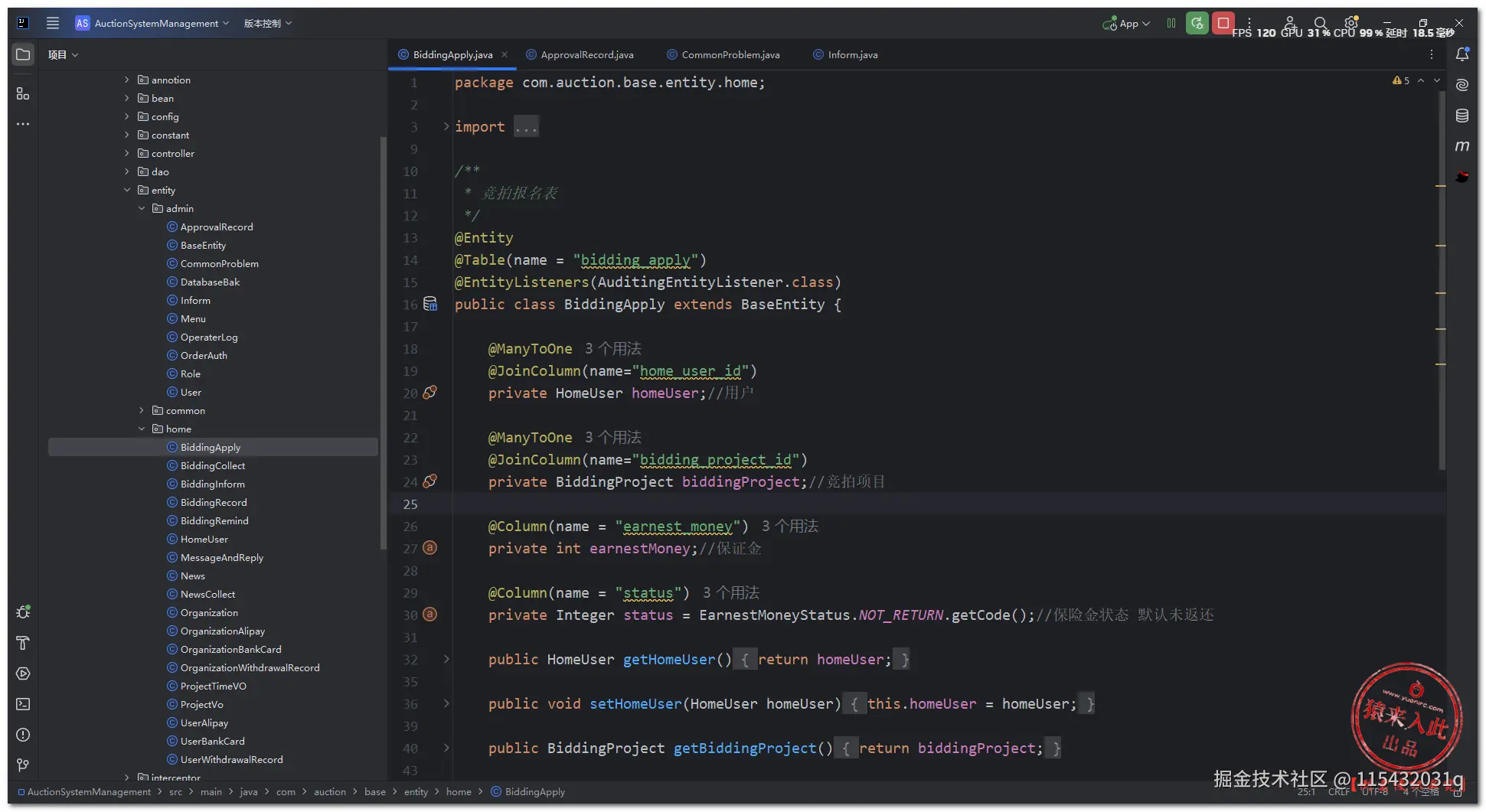Image resolution: width=1486 pixels, height=812 pixels.
Task: Toggle the Project tool window folder icon
Action: [23, 54]
